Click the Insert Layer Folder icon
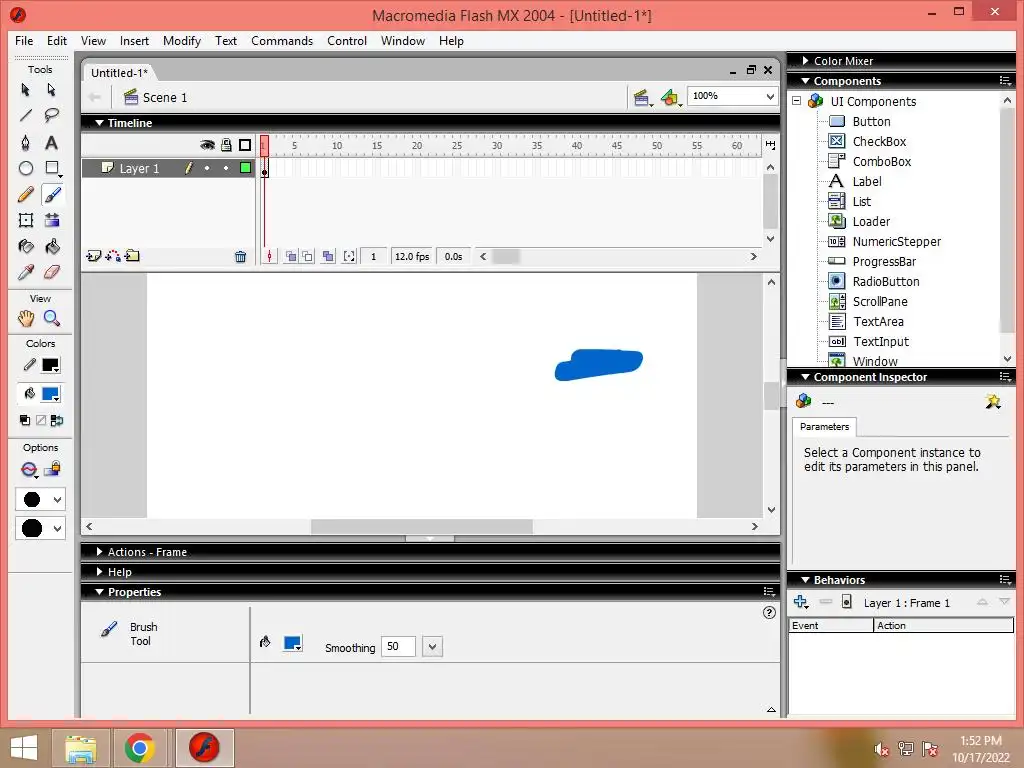Viewport: 1024px width, 768px height. pos(133,256)
